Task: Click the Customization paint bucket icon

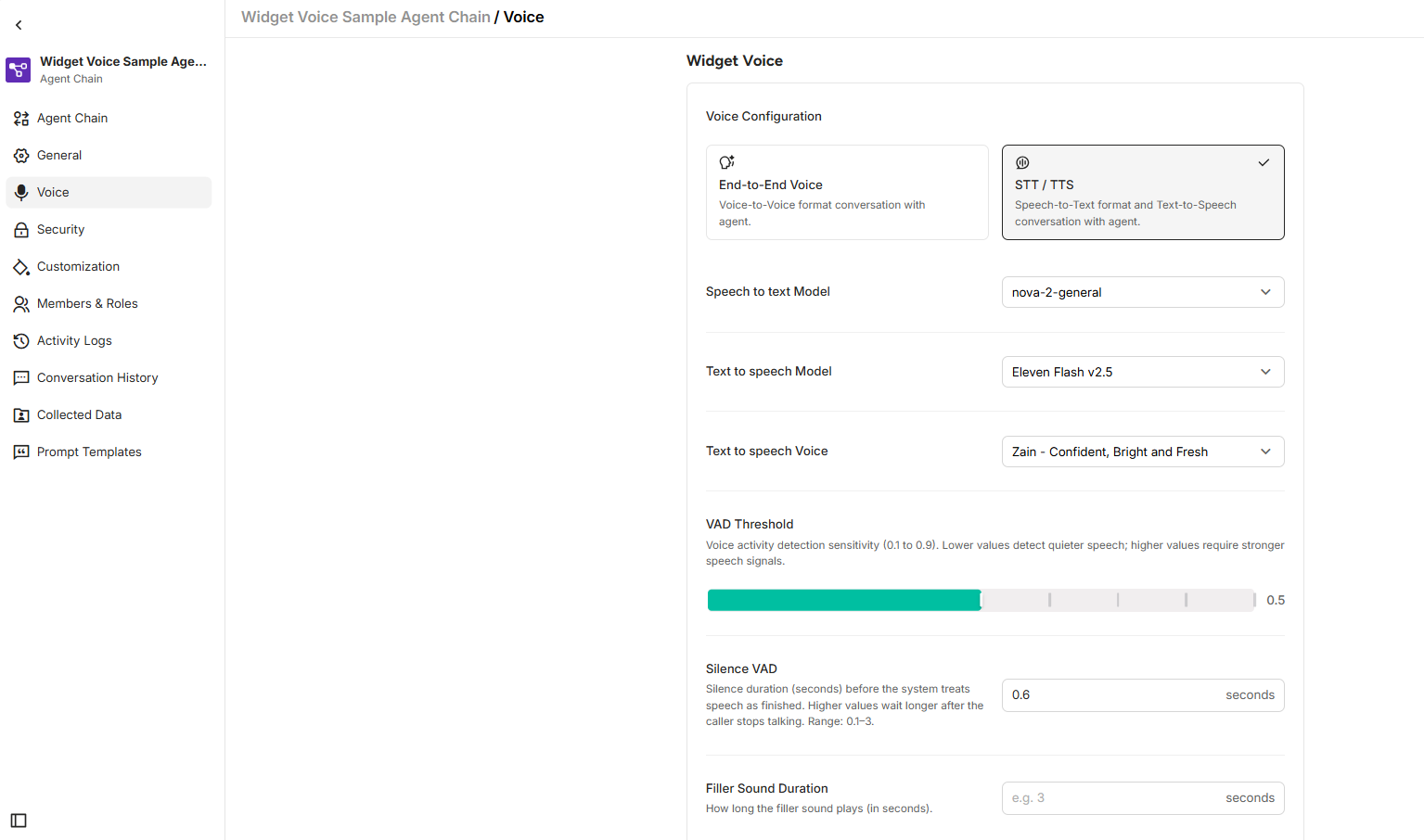Action: [21, 267]
